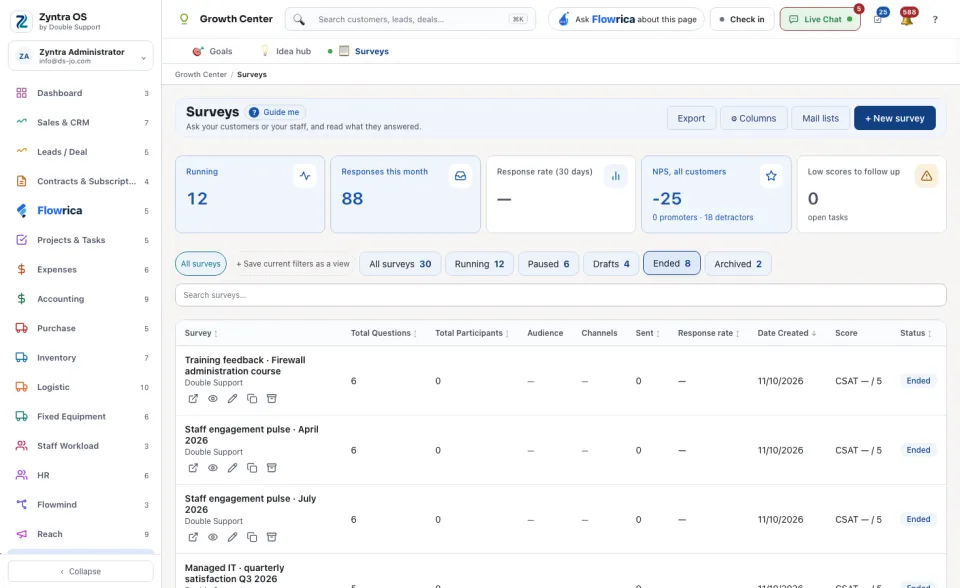Open the Columns chooser

pyautogui.click(x=754, y=118)
